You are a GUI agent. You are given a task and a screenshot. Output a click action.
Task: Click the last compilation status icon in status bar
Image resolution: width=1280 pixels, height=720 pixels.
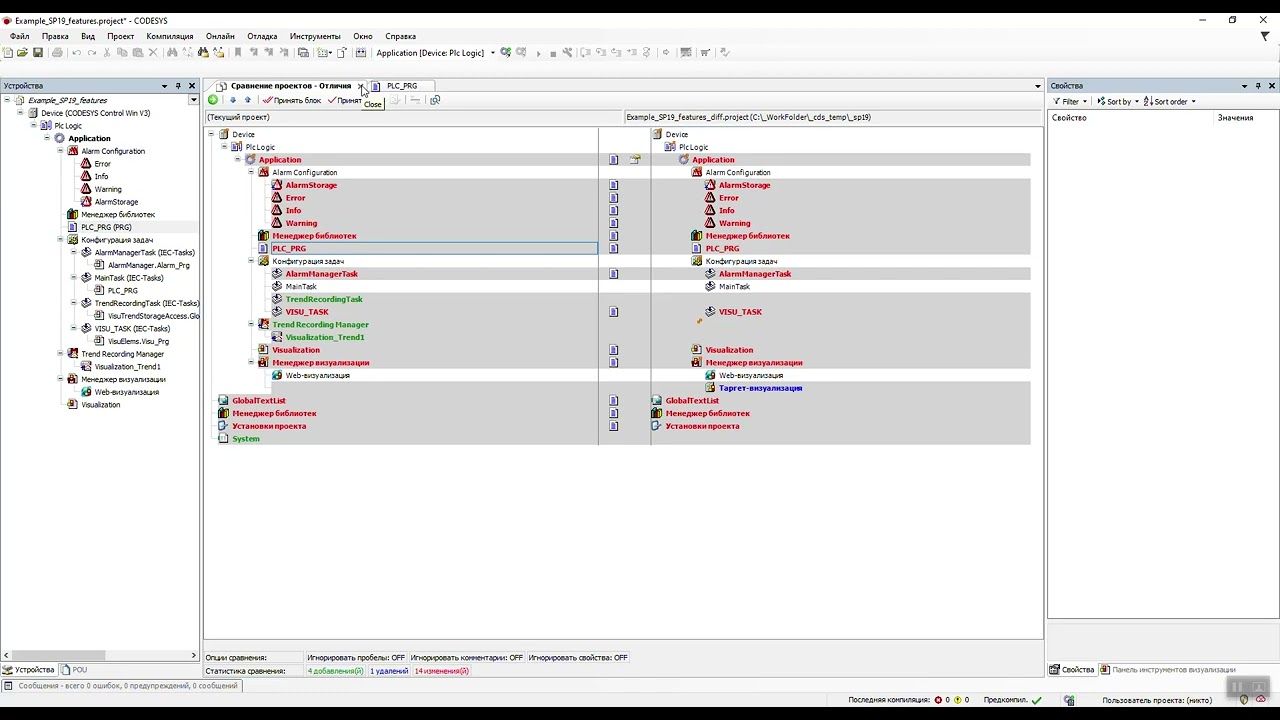tap(940, 700)
